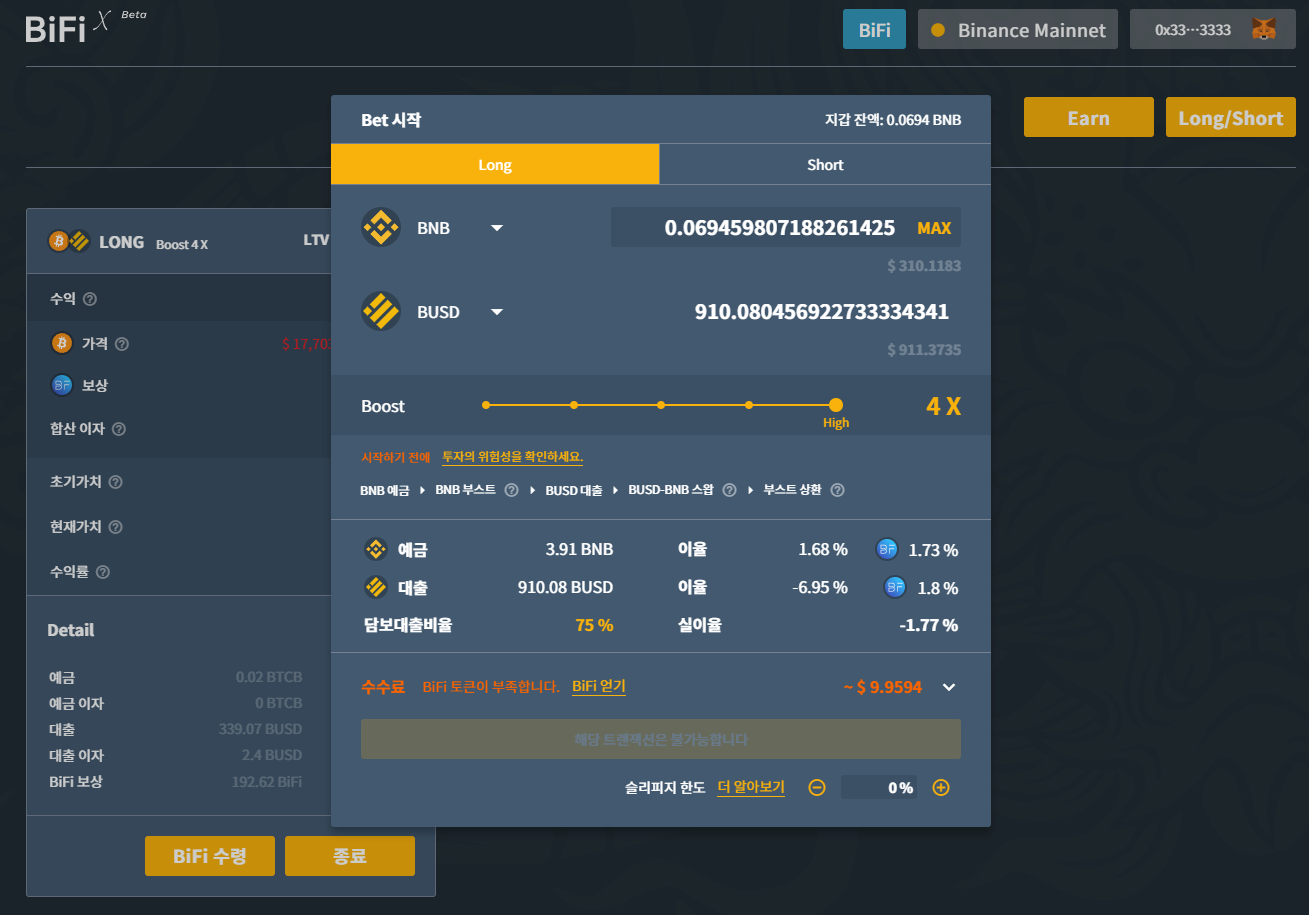This screenshot has width=1309, height=915.
Task: Click the help icon after BUSD-BNB 스왑
Action: coord(729,490)
